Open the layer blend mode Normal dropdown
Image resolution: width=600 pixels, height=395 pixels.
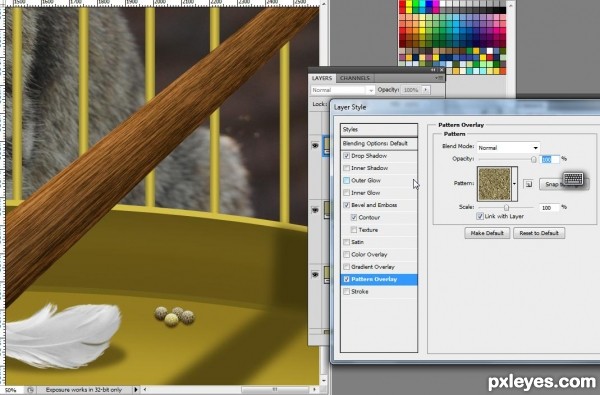click(x=342, y=90)
